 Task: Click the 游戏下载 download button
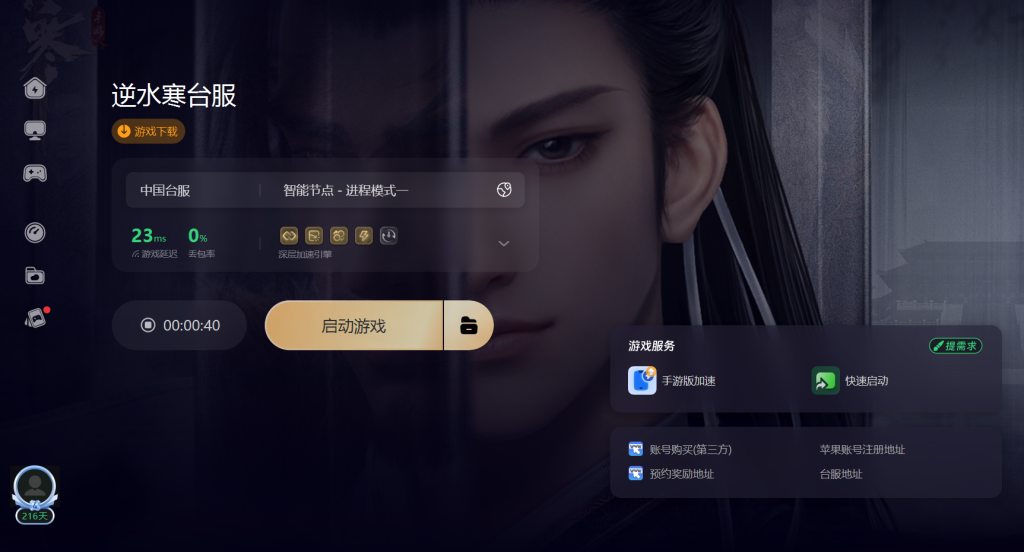tap(148, 131)
